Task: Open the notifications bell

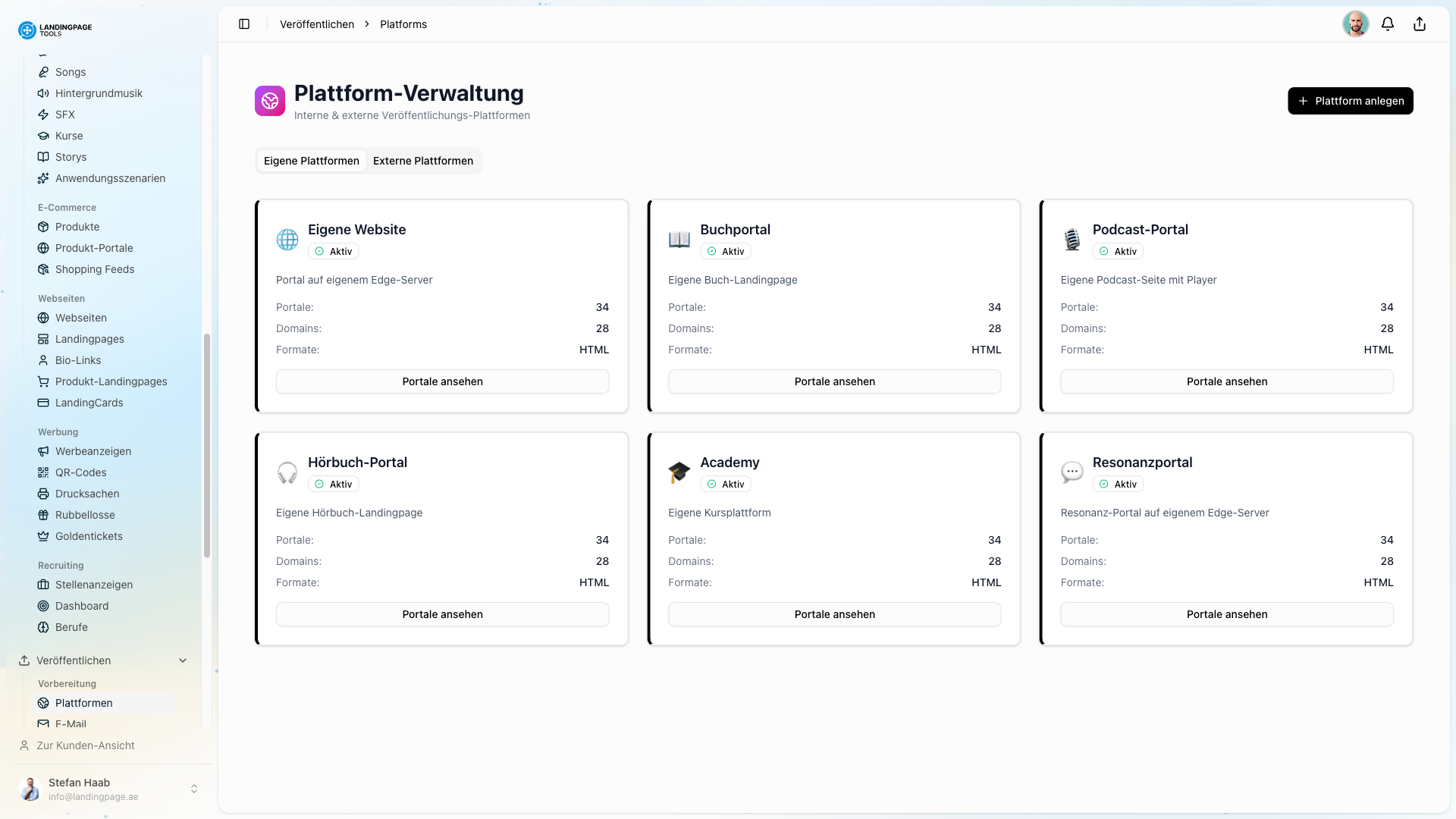Action: [1388, 24]
